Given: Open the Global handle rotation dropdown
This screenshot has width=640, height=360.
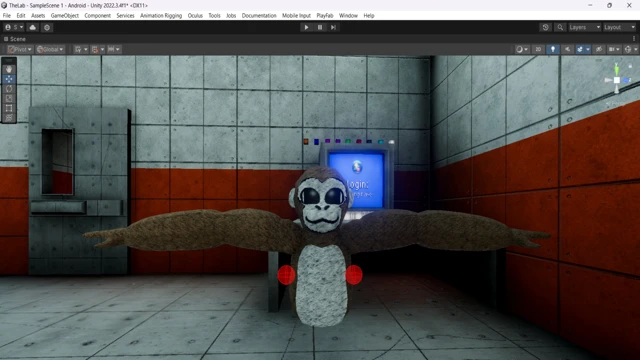Looking at the screenshot, I should (50, 49).
